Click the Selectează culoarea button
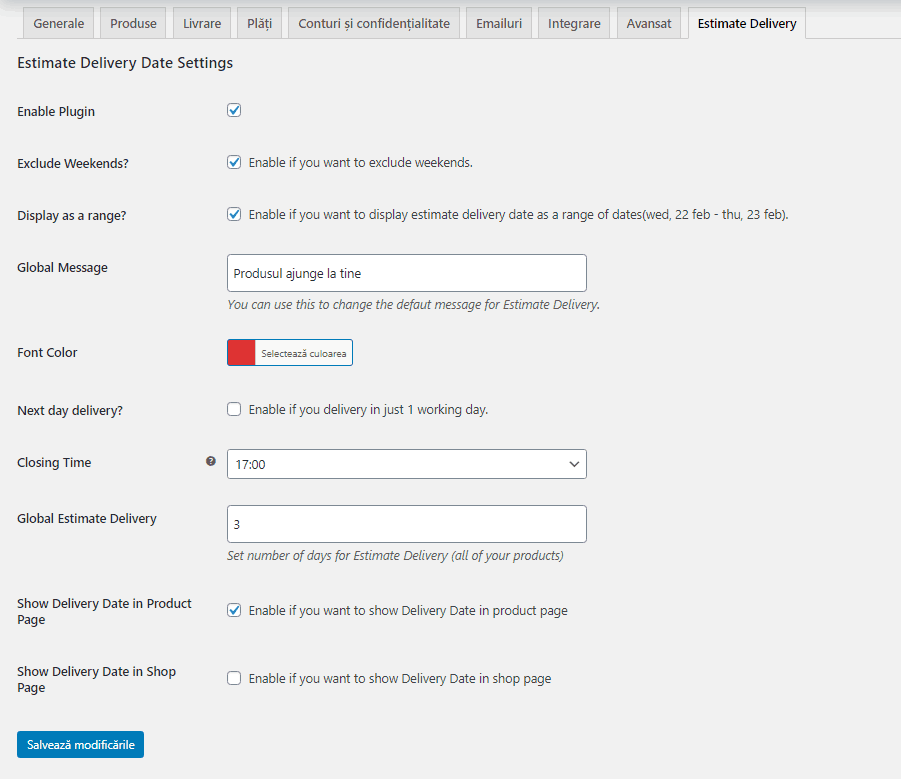The height and width of the screenshot is (779, 901). click(x=303, y=353)
